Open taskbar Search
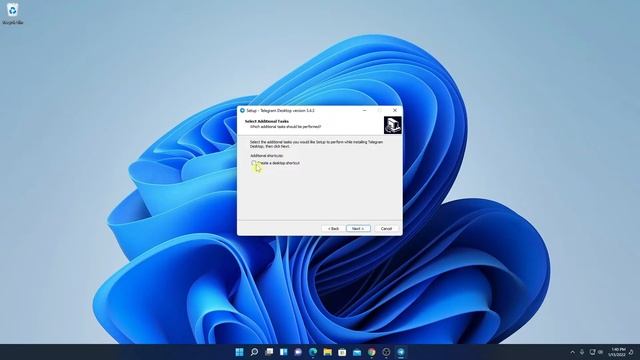 (x=254, y=352)
